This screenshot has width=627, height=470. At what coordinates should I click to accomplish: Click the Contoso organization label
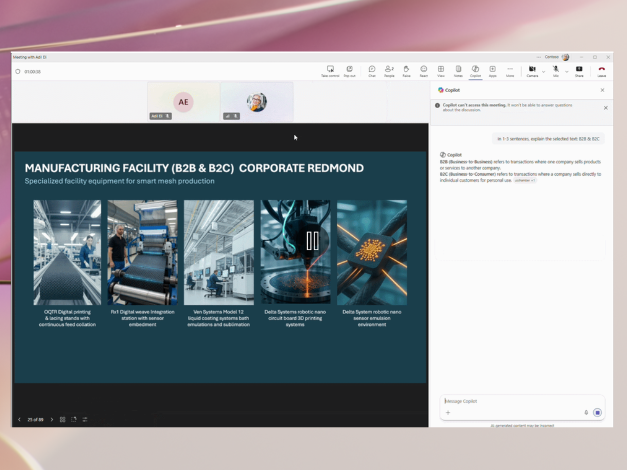point(551,57)
